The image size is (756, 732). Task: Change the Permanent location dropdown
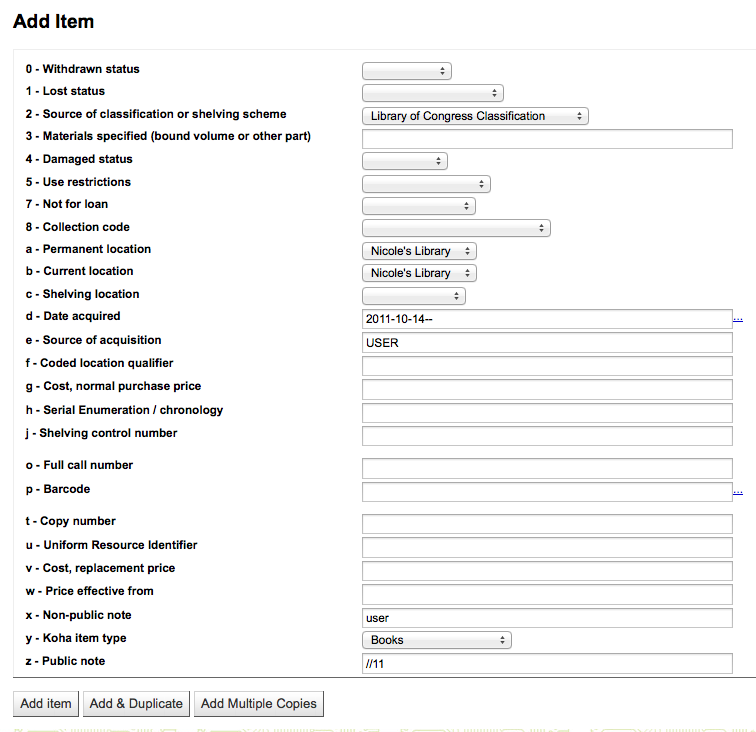coord(419,251)
